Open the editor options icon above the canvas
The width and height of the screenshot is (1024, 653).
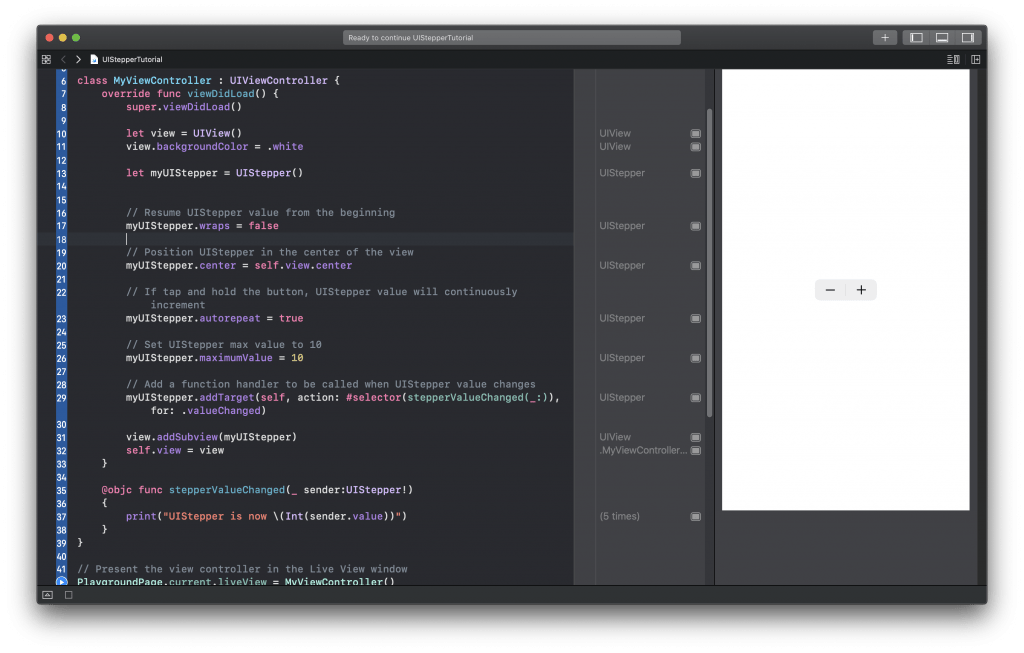951,60
